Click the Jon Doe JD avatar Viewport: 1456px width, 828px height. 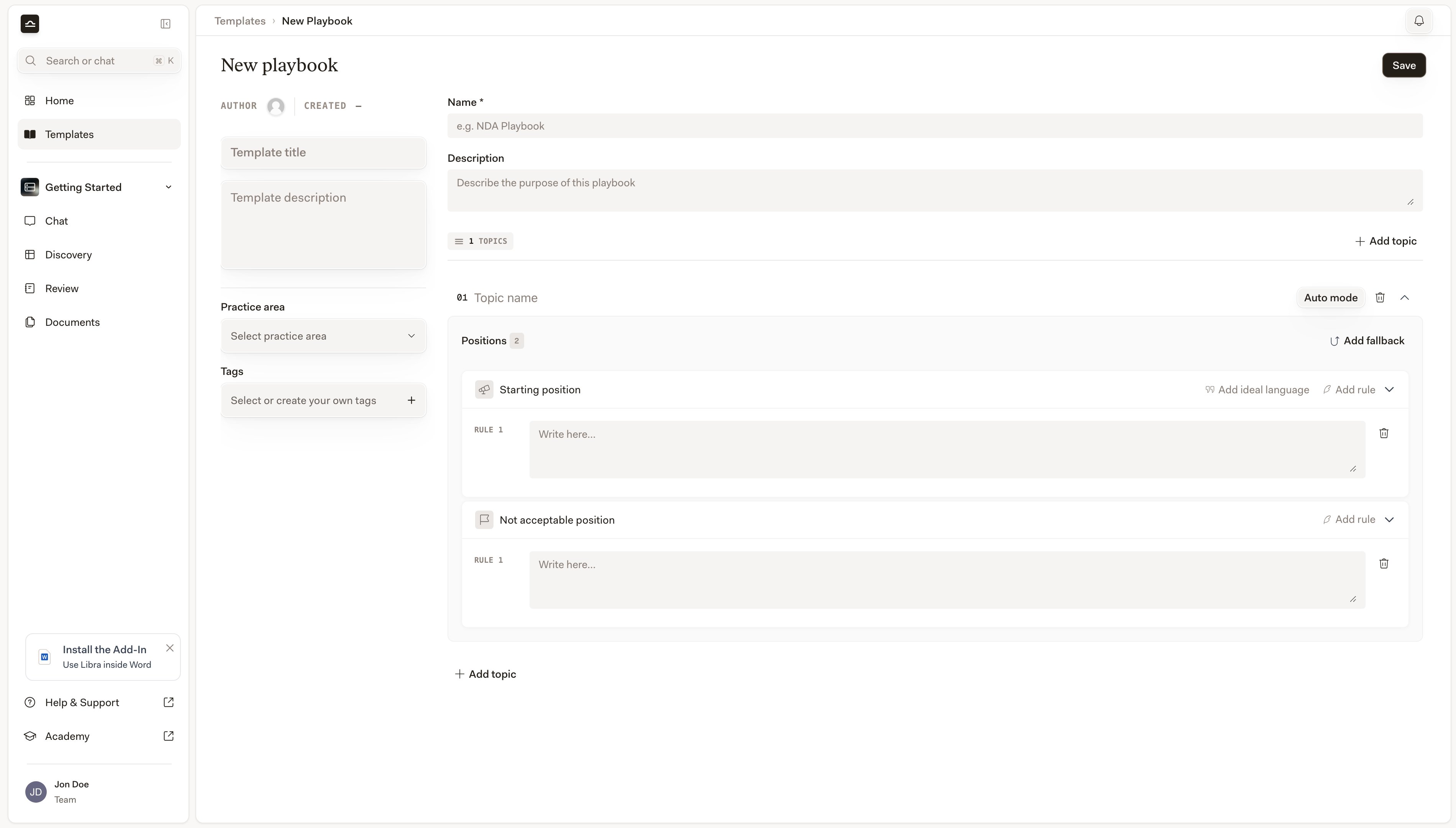pyautogui.click(x=36, y=792)
